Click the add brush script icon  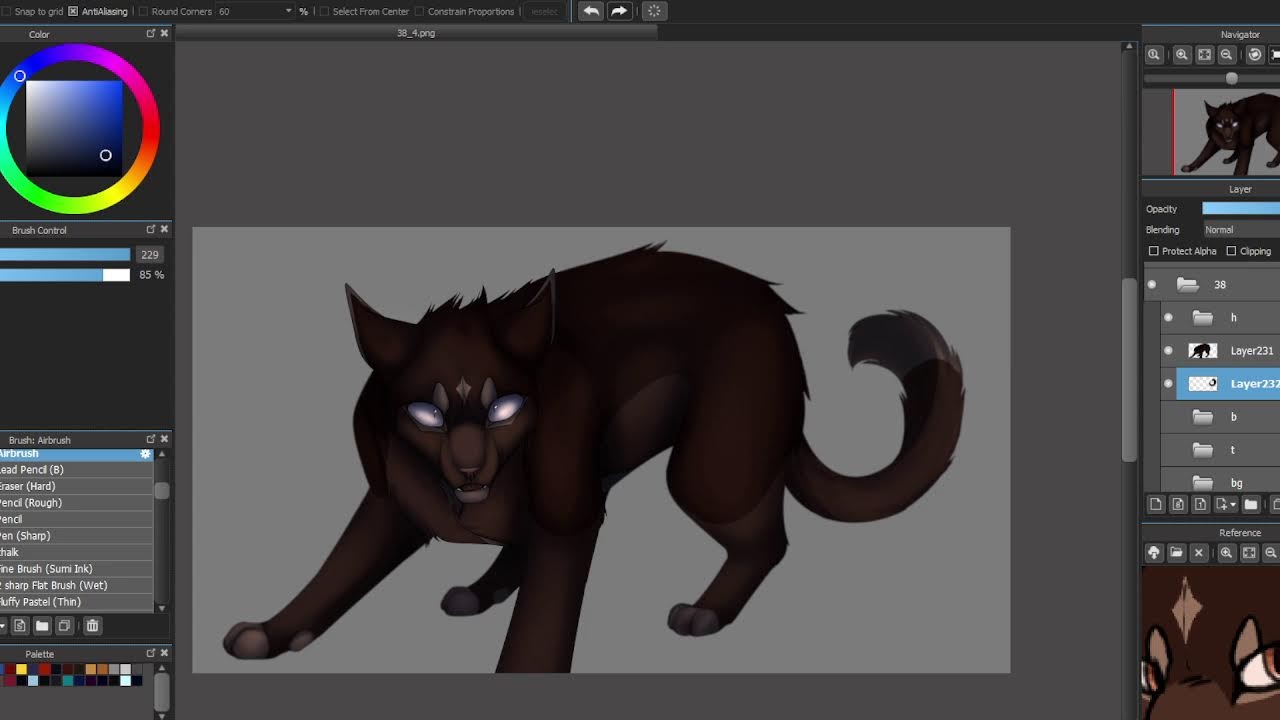click(x=19, y=626)
